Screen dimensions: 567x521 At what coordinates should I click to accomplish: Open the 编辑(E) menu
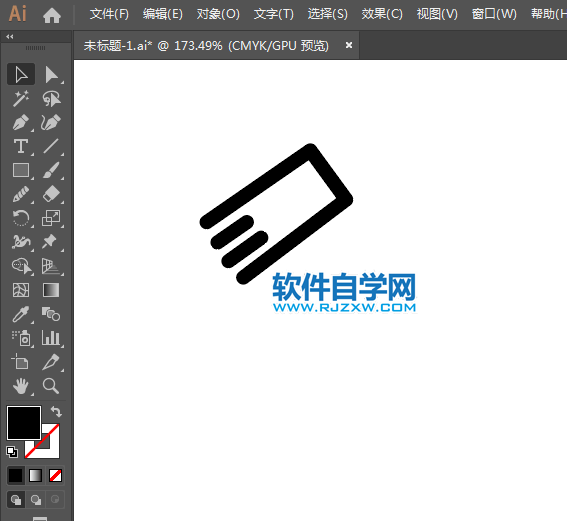tap(163, 14)
